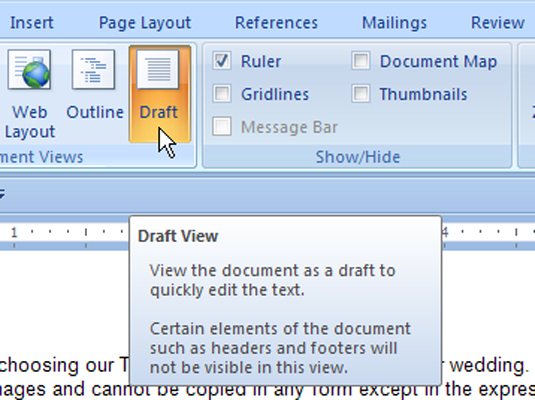Switch to Web Layout view icon
This screenshot has width=535, height=400.
pos(29,69)
